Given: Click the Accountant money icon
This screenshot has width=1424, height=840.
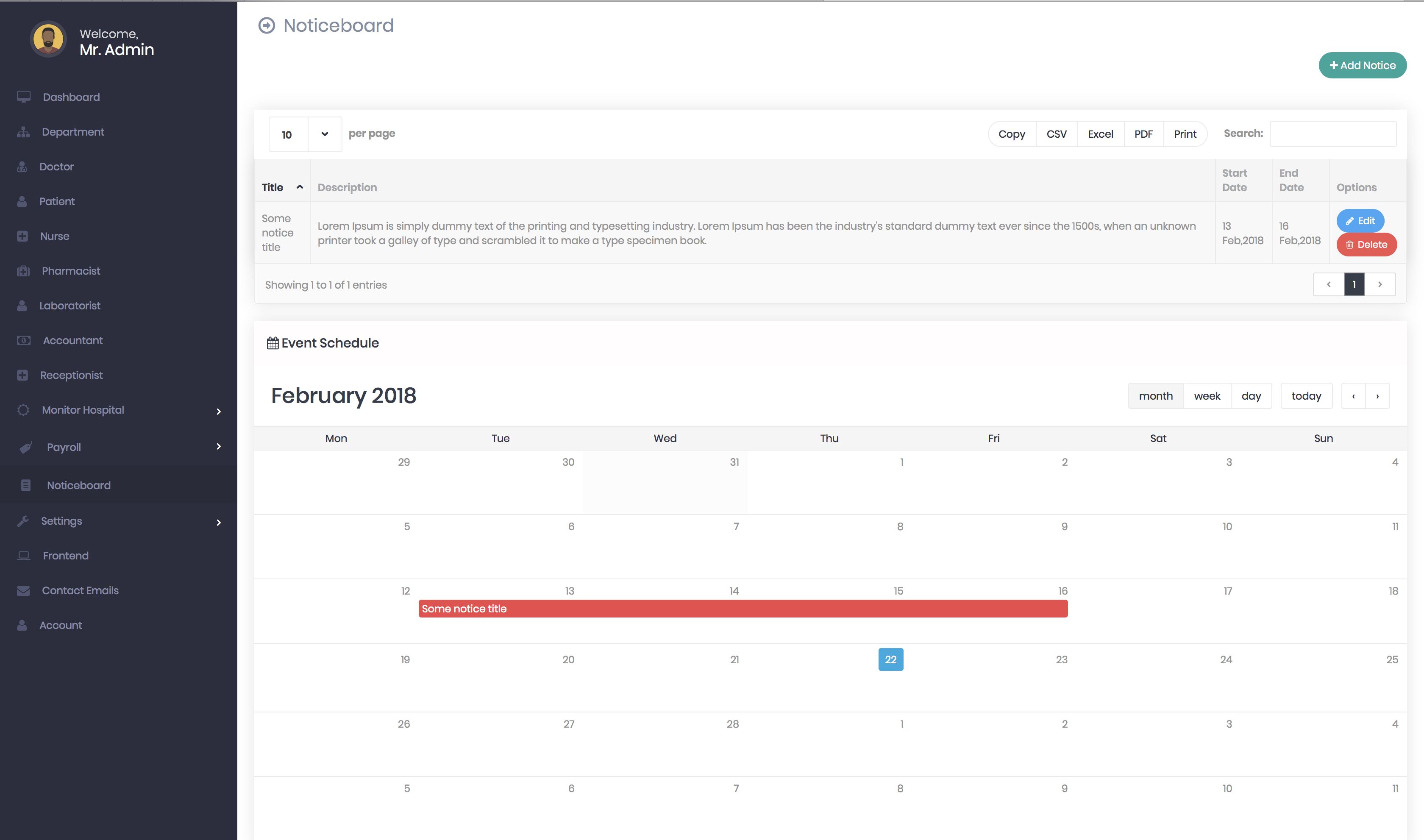Looking at the screenshot, I should coord(24,340).
